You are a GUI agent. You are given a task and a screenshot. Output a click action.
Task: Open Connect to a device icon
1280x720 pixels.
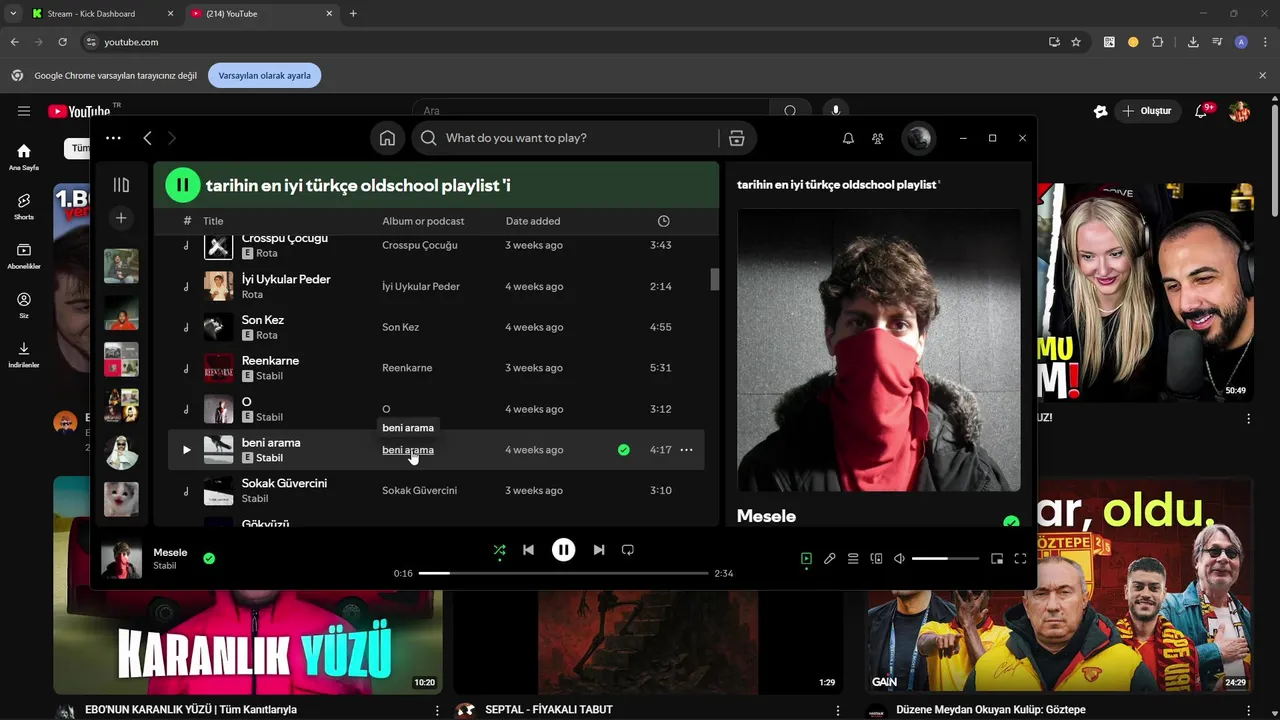876,559
